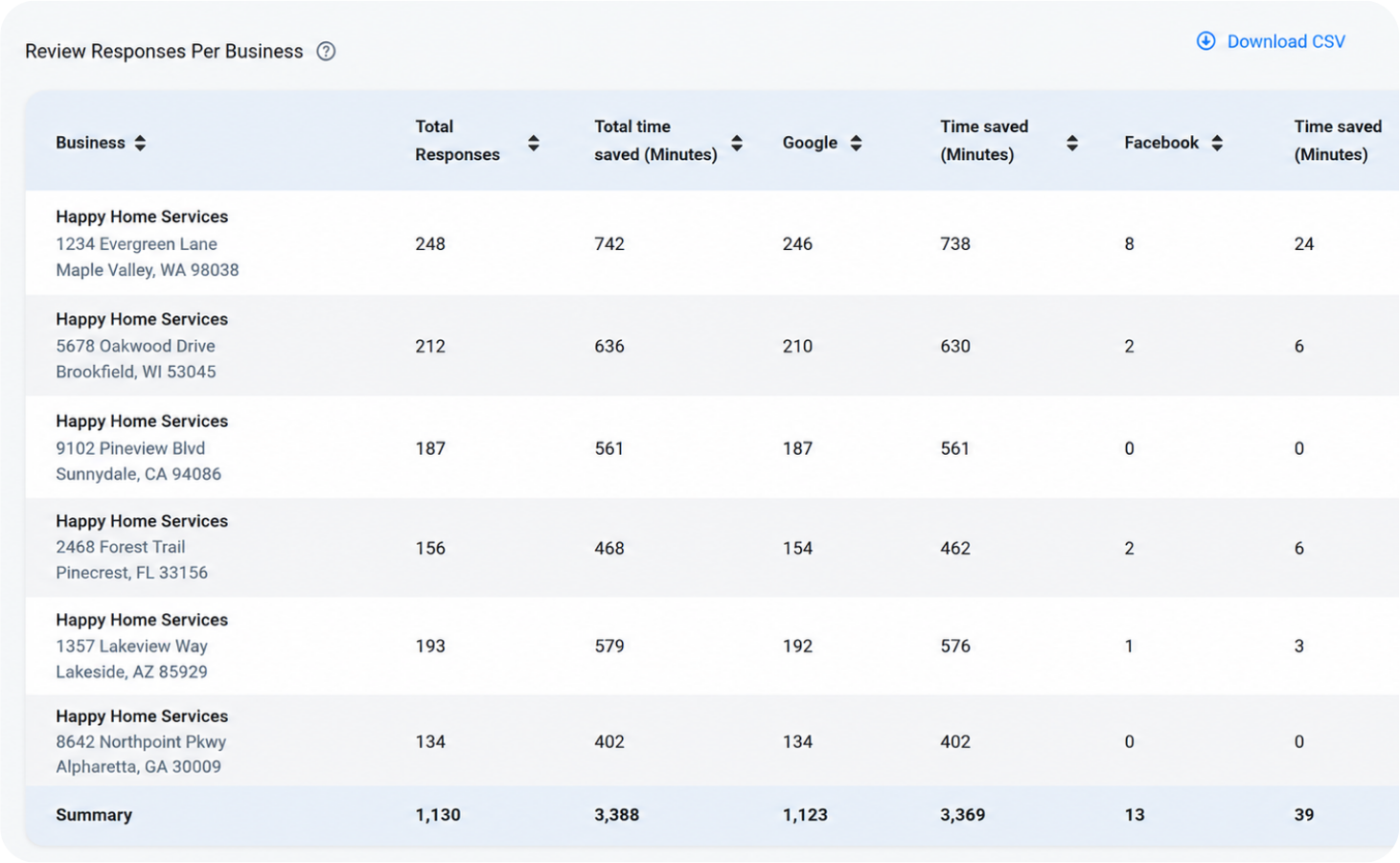
Task: Click Google value 192
Action: click(x=797, y=646)
